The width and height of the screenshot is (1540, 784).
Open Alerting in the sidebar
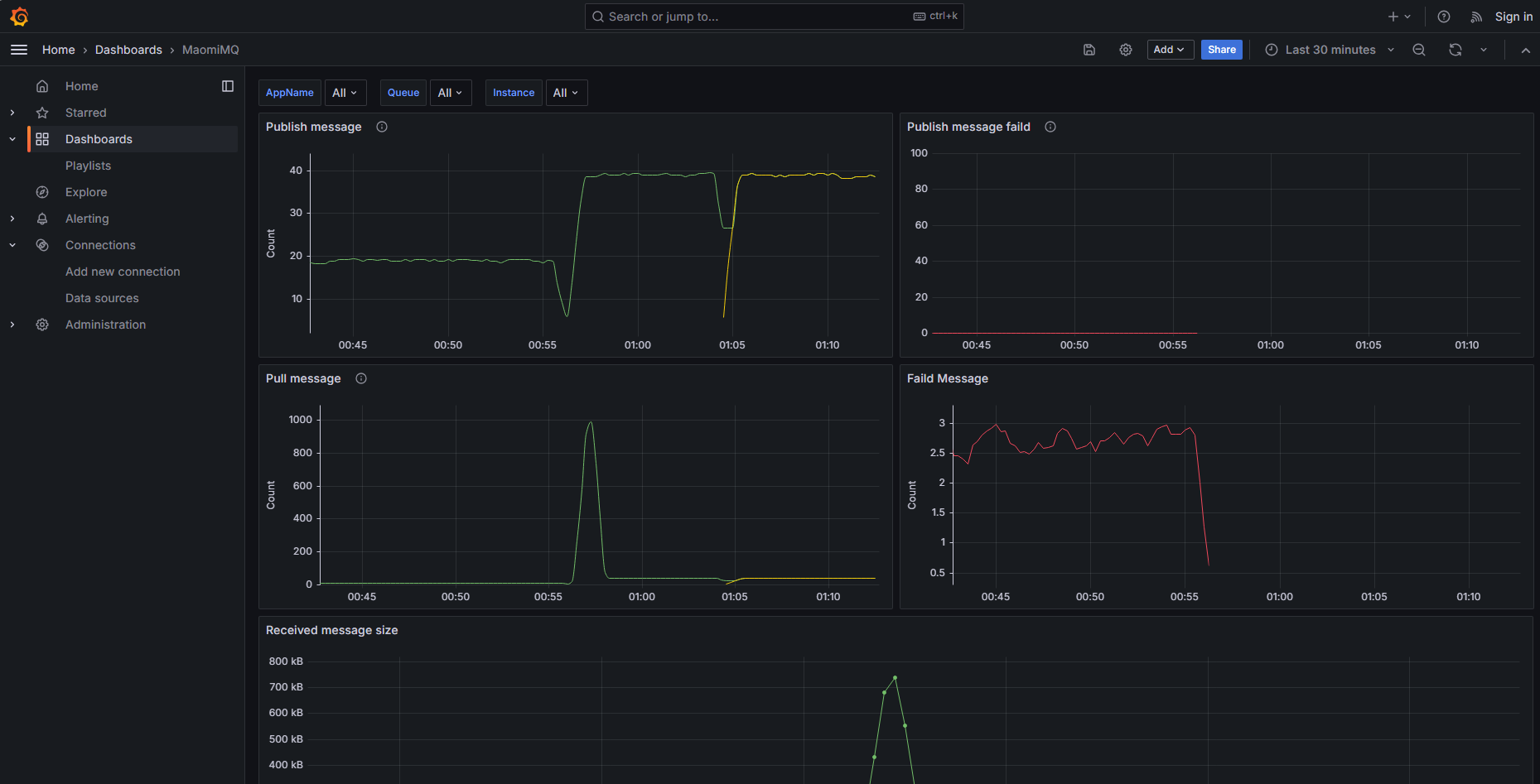[87, 219]
